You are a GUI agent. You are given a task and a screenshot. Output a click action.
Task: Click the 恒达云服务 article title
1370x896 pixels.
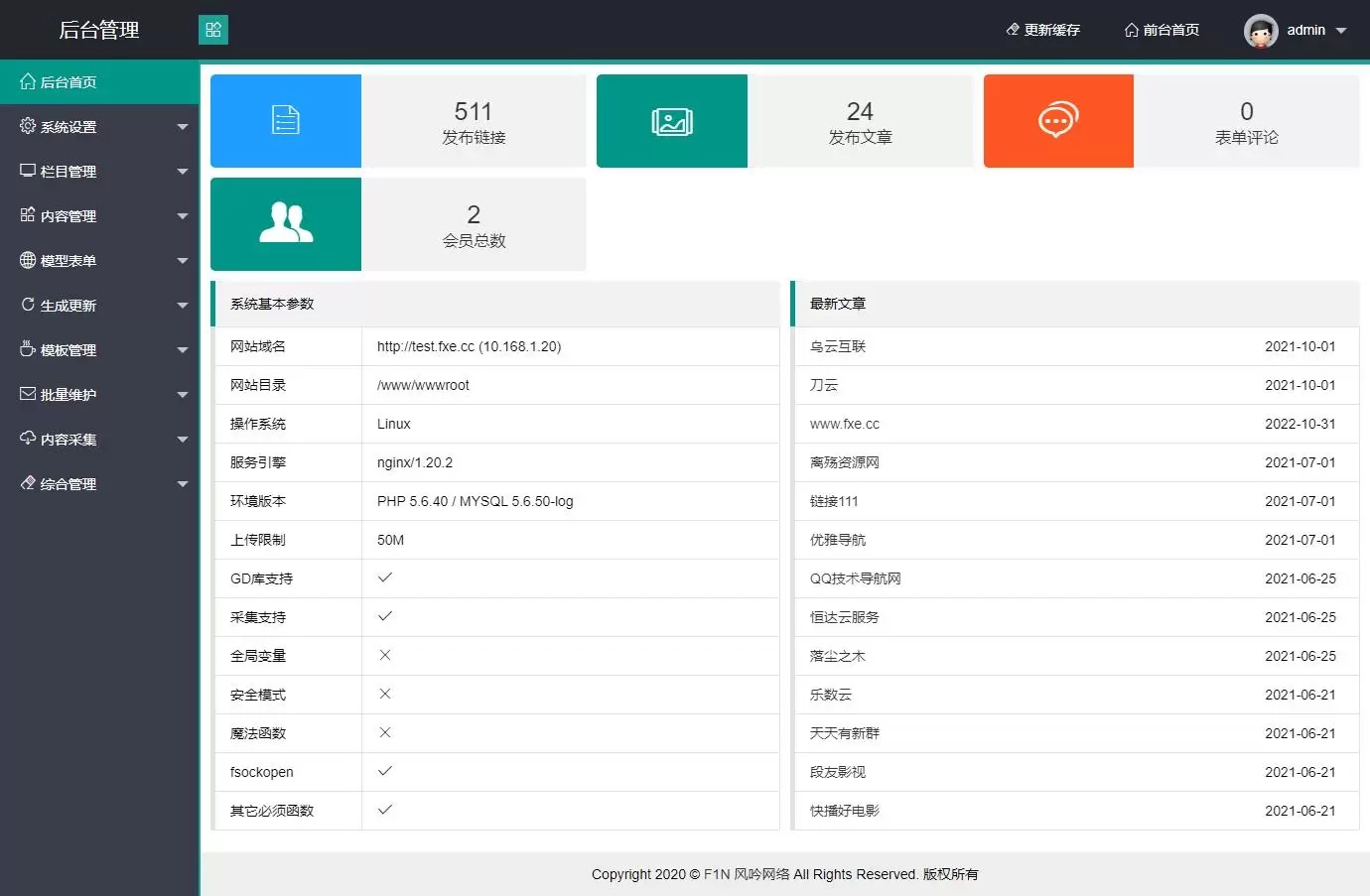[845, 617]
